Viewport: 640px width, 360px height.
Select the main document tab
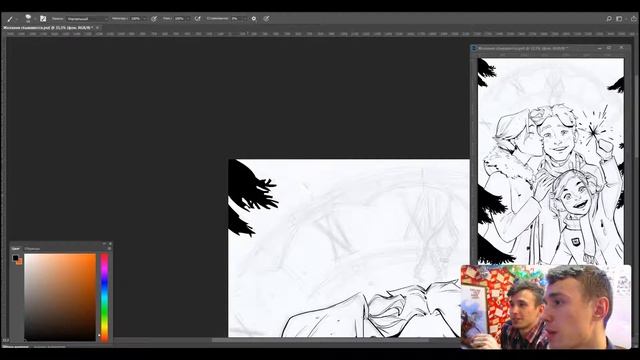click(48, 28)
